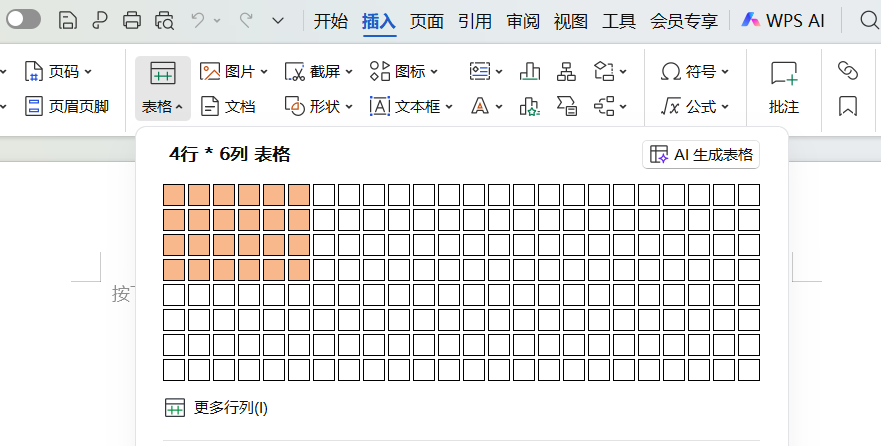The height and width of the screenshot is (446, 881).
Task: Click the 页眉页脚 header and footer icon
Action: 34,106
